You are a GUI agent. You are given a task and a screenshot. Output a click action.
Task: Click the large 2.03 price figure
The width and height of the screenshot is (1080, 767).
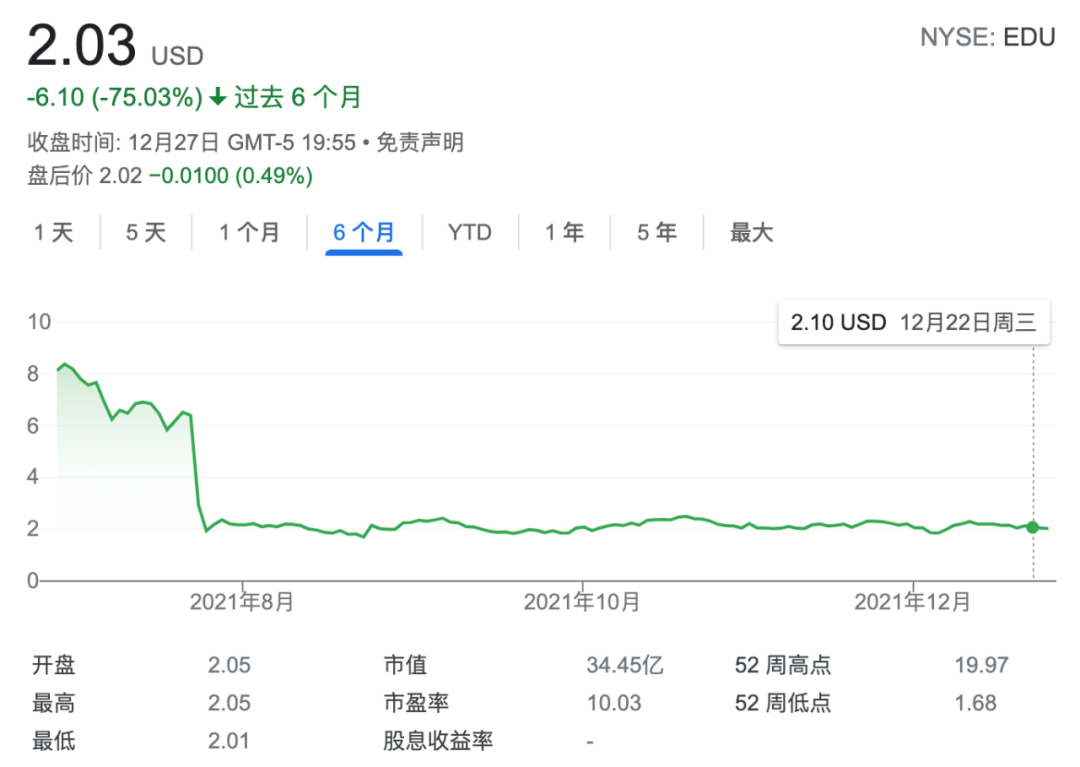81,46
